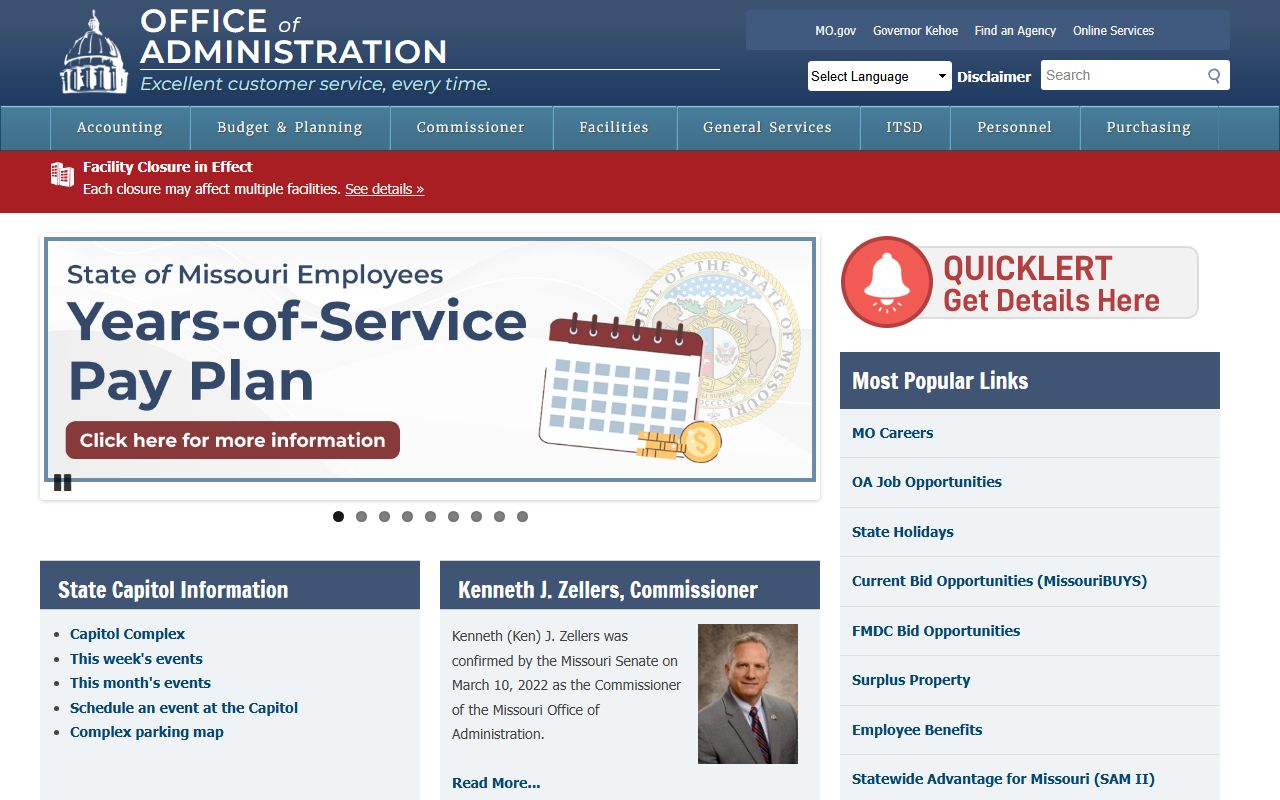Open Current Bid Opportunities (MissouriBUYS) link
This screenshot has height=800, width=1280.
pyautogui.click(x=999, y=581)
